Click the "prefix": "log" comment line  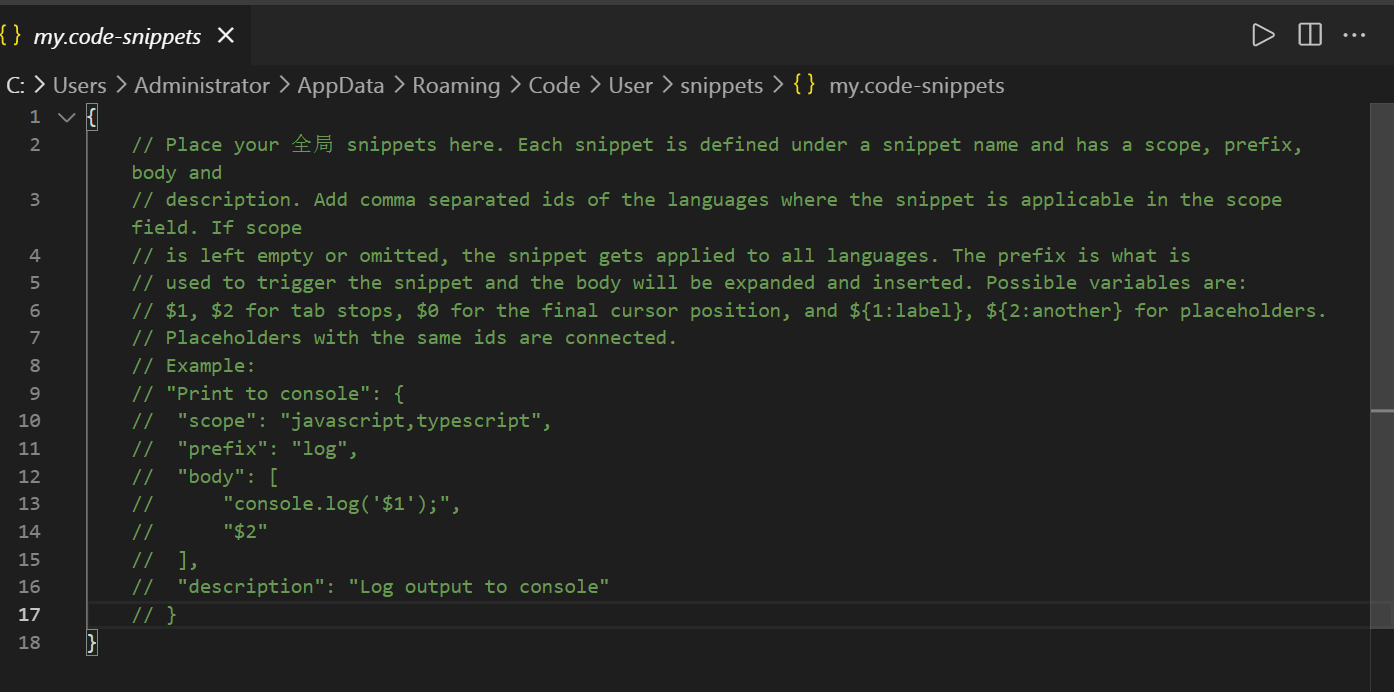pyautogui.click(x=267, y=448)
